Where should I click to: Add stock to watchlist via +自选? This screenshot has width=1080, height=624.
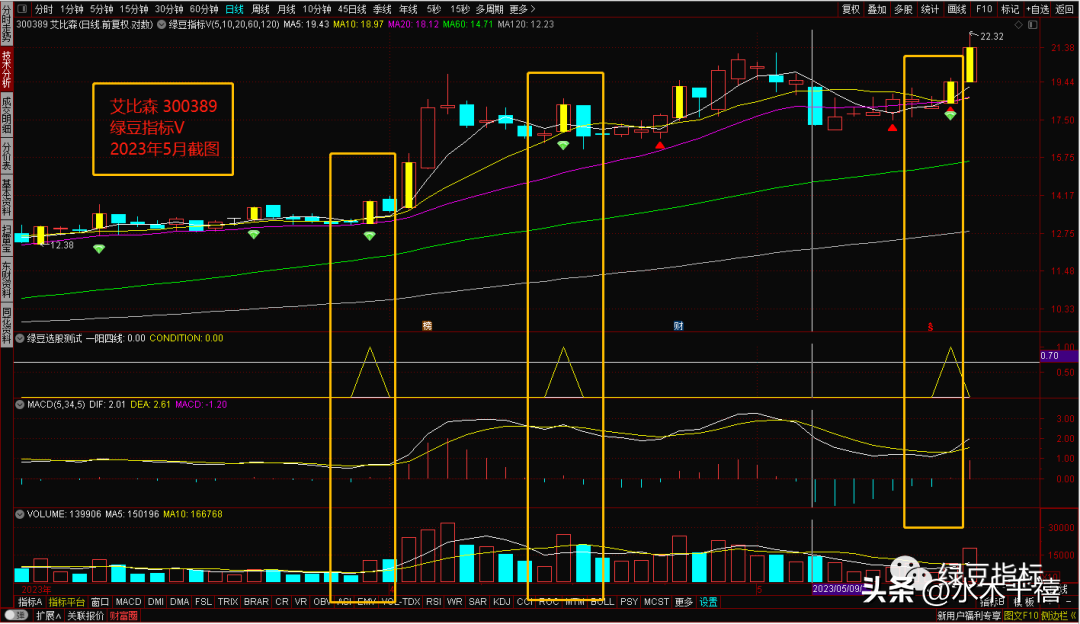1038,8
